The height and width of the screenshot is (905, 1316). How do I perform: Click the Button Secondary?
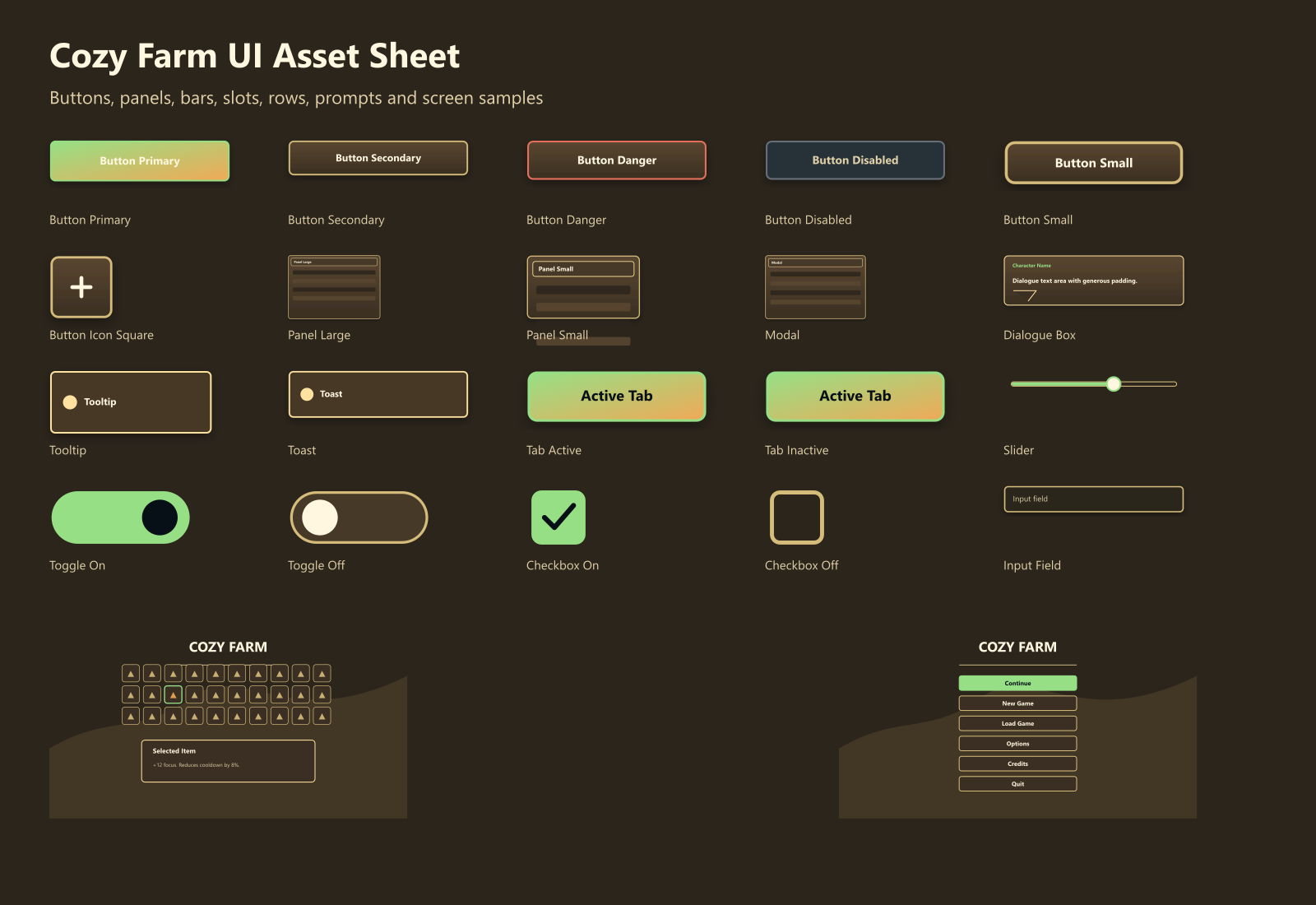pyautogui.click(x=378, y=158)
